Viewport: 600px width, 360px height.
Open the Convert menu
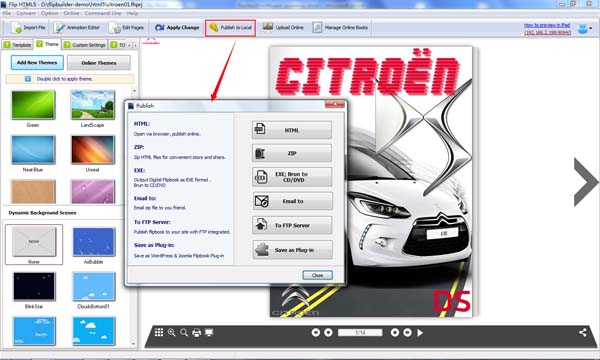(x=26, y=13)
